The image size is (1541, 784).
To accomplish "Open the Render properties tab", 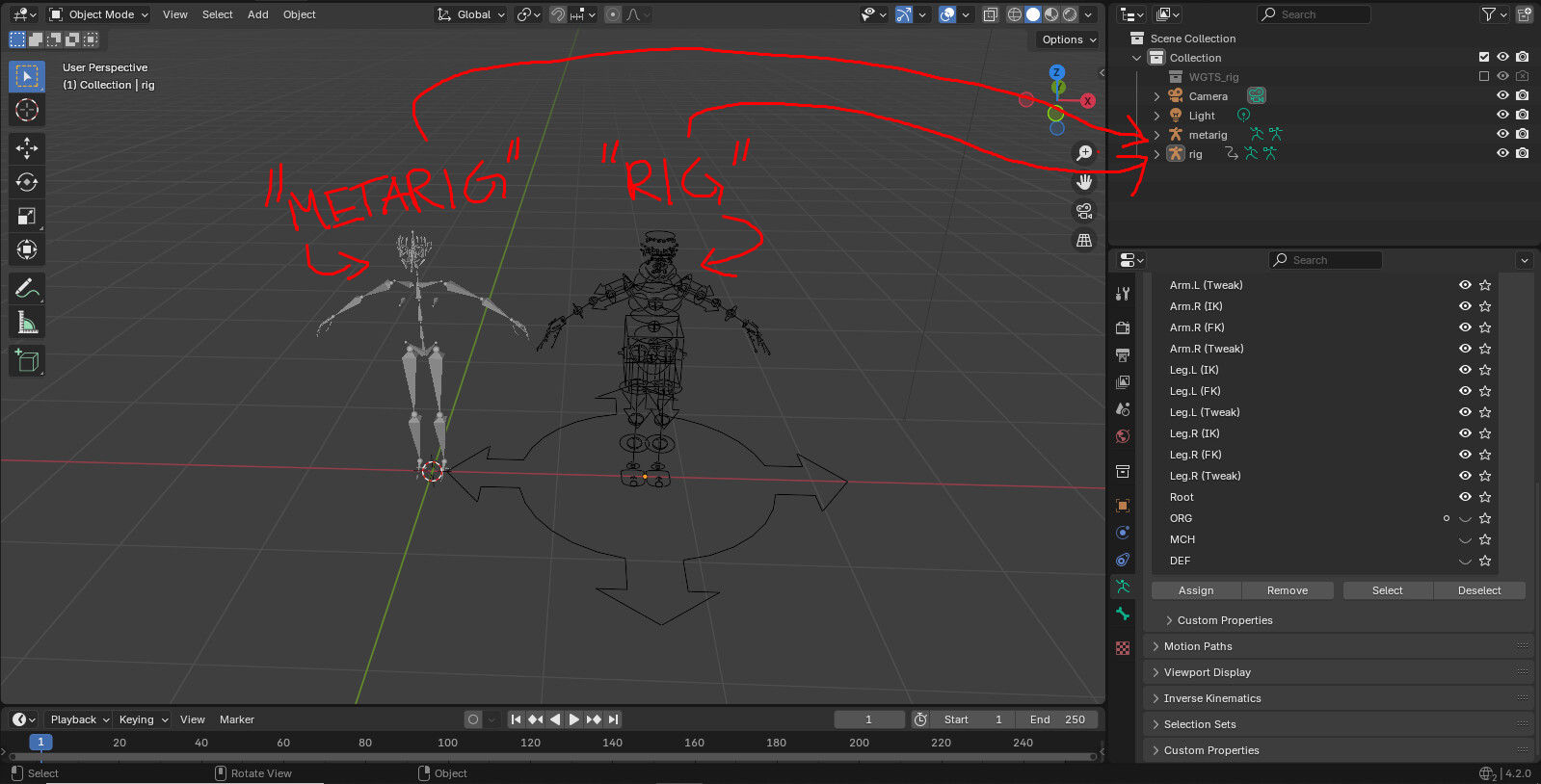I will tap(1123, 328).
